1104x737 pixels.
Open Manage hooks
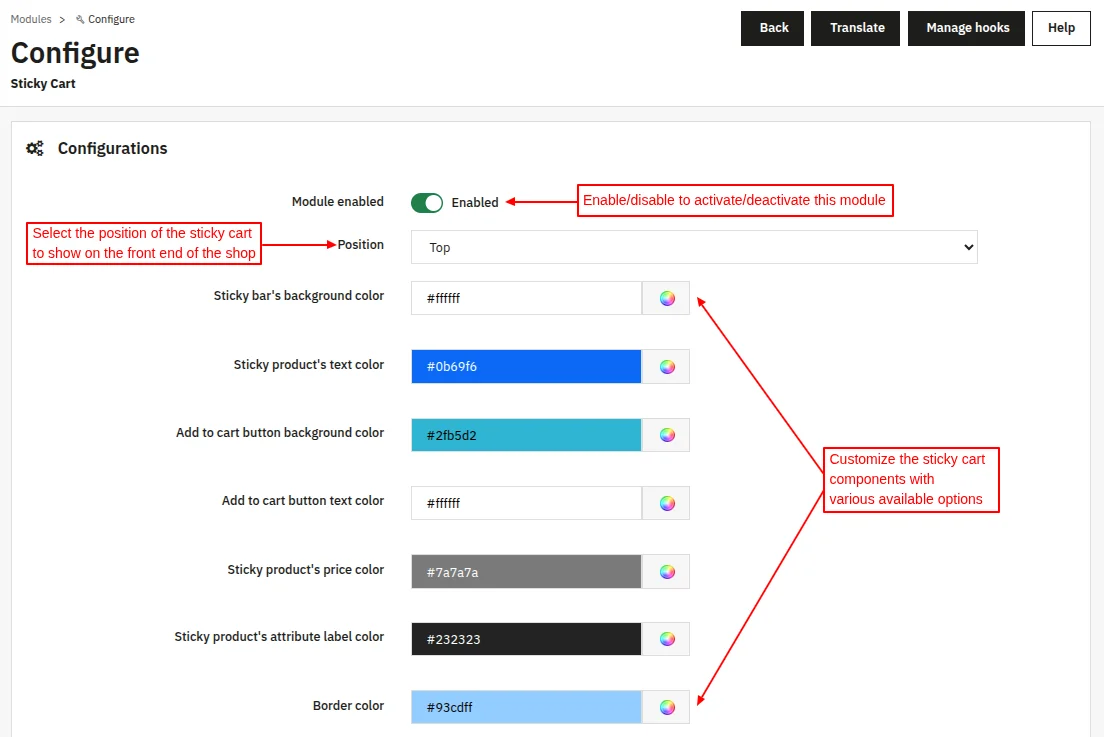coord(966,28)
